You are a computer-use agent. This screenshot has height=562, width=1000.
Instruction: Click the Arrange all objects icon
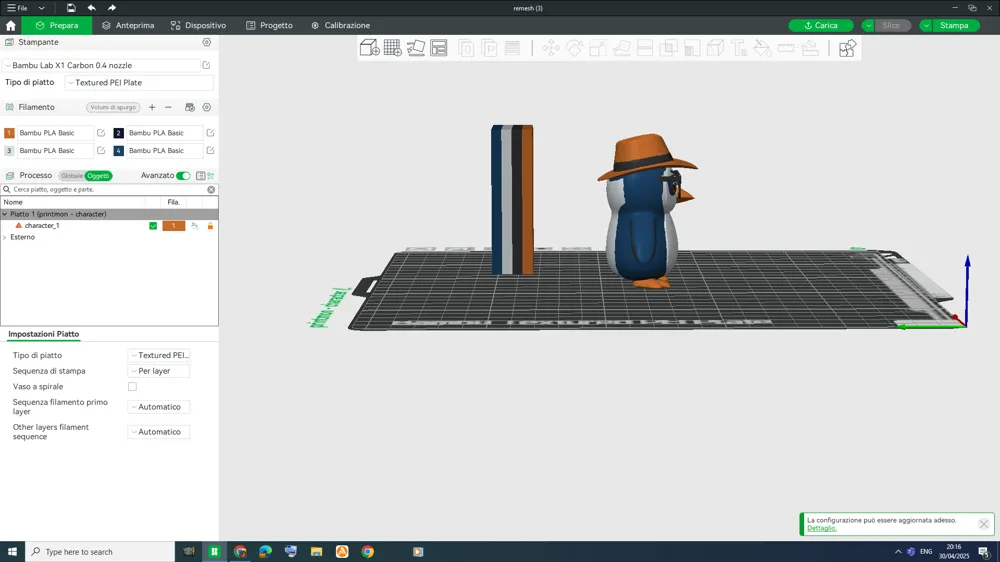(439, 48)
